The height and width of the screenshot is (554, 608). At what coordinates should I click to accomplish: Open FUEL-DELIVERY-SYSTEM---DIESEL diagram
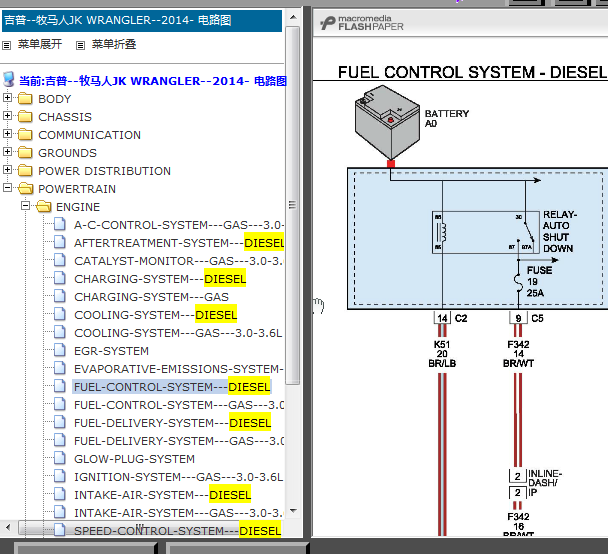[172, 423]
